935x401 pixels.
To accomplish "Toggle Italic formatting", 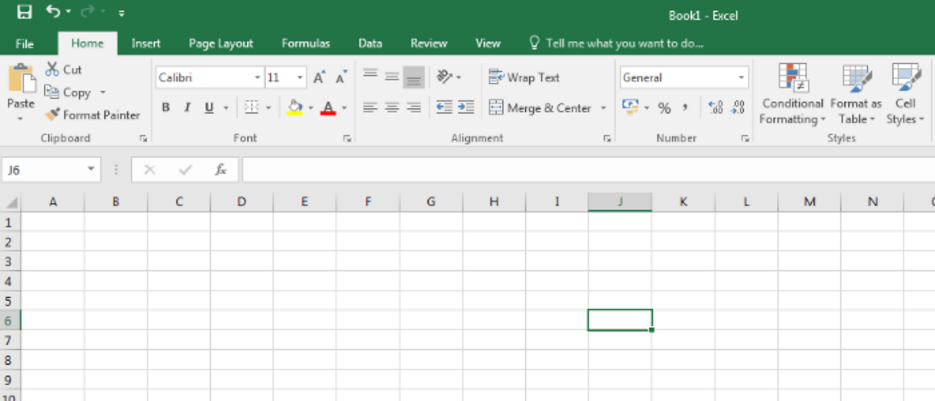I will click(187, 108).
